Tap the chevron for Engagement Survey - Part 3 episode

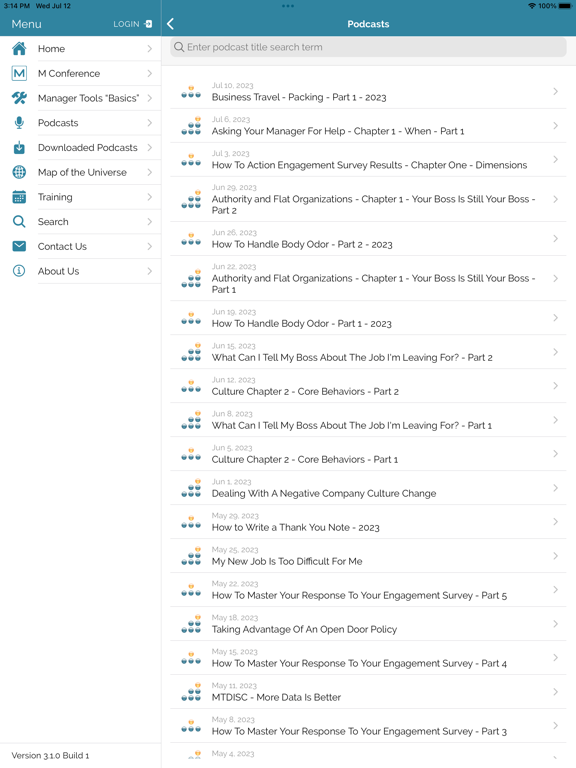click(x=555, y=726)
